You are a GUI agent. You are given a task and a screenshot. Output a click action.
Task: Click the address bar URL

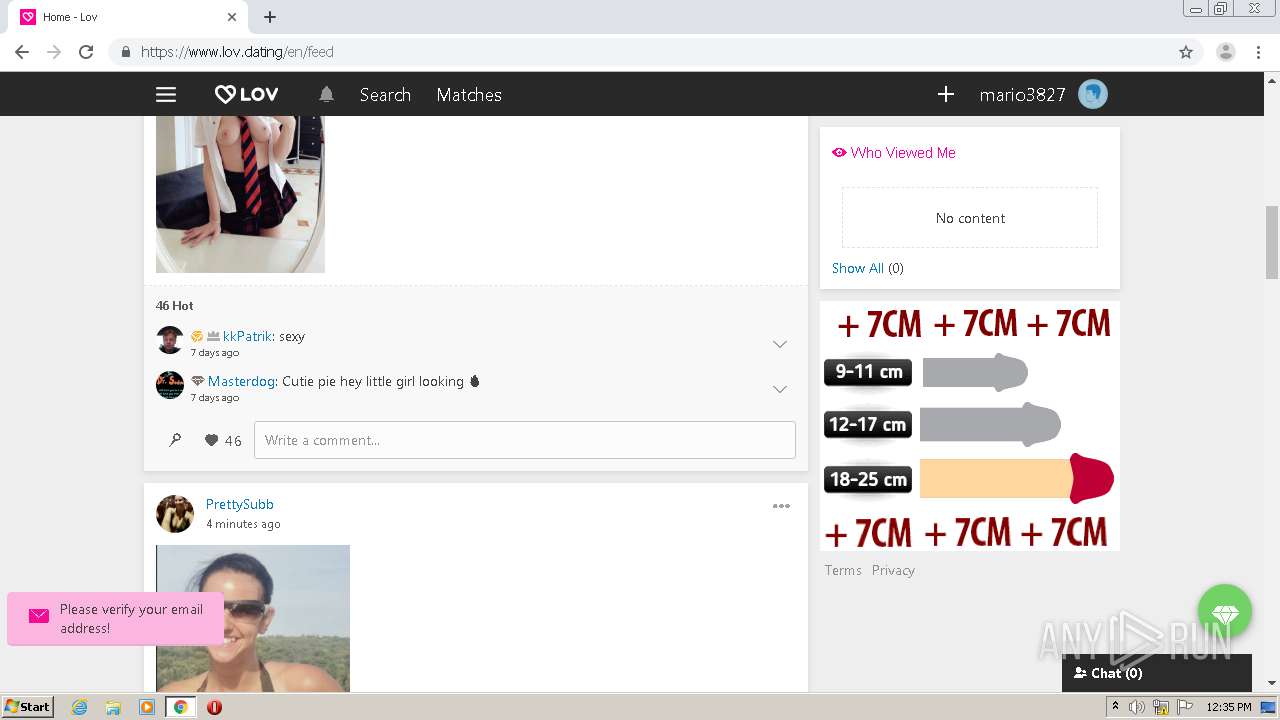(x=237, y=52)
